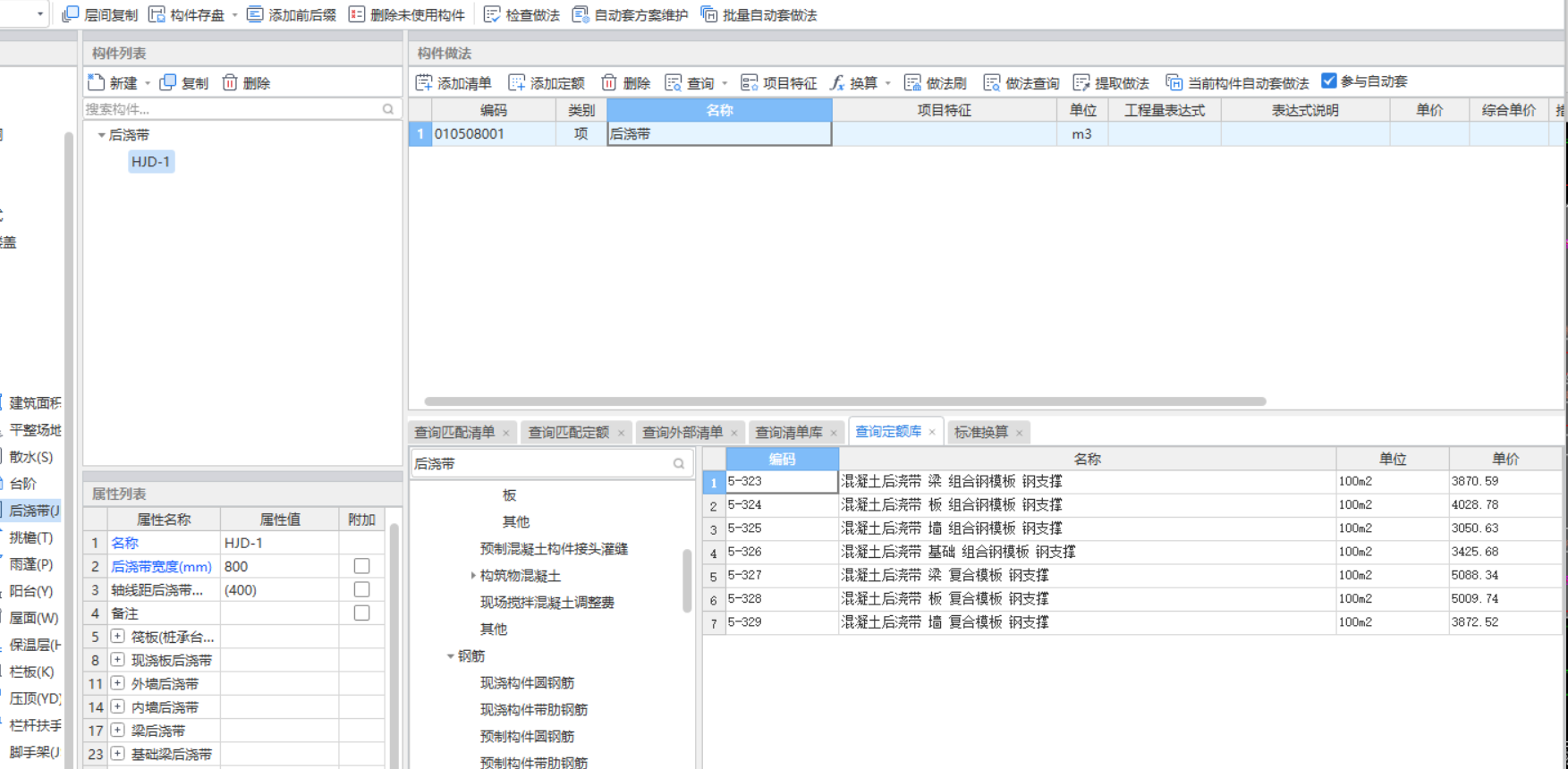1568x769 pixels.
Task: Click 添加定额 icon
Action: click(x=517, y=83)
